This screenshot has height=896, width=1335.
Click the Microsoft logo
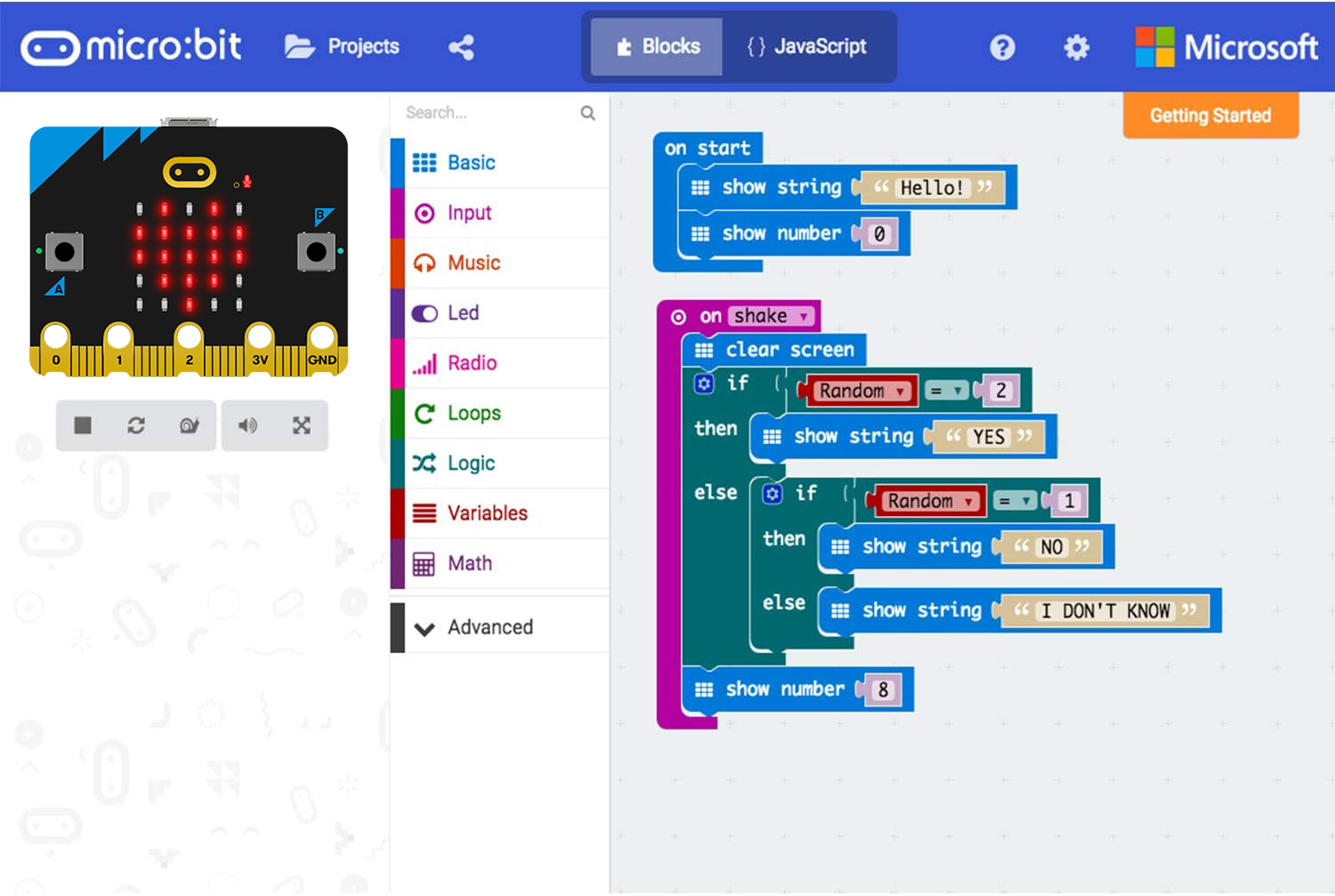point(1226,47)
